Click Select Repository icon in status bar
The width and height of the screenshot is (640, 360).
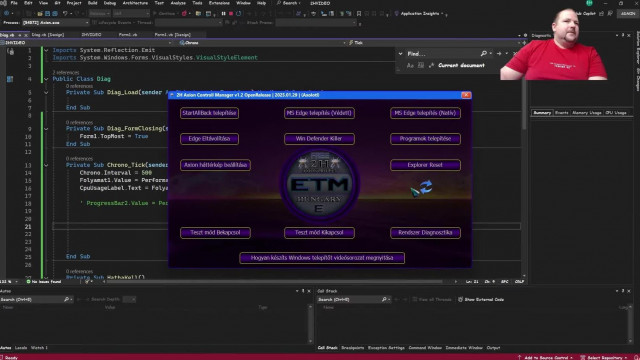click(583, 357)
